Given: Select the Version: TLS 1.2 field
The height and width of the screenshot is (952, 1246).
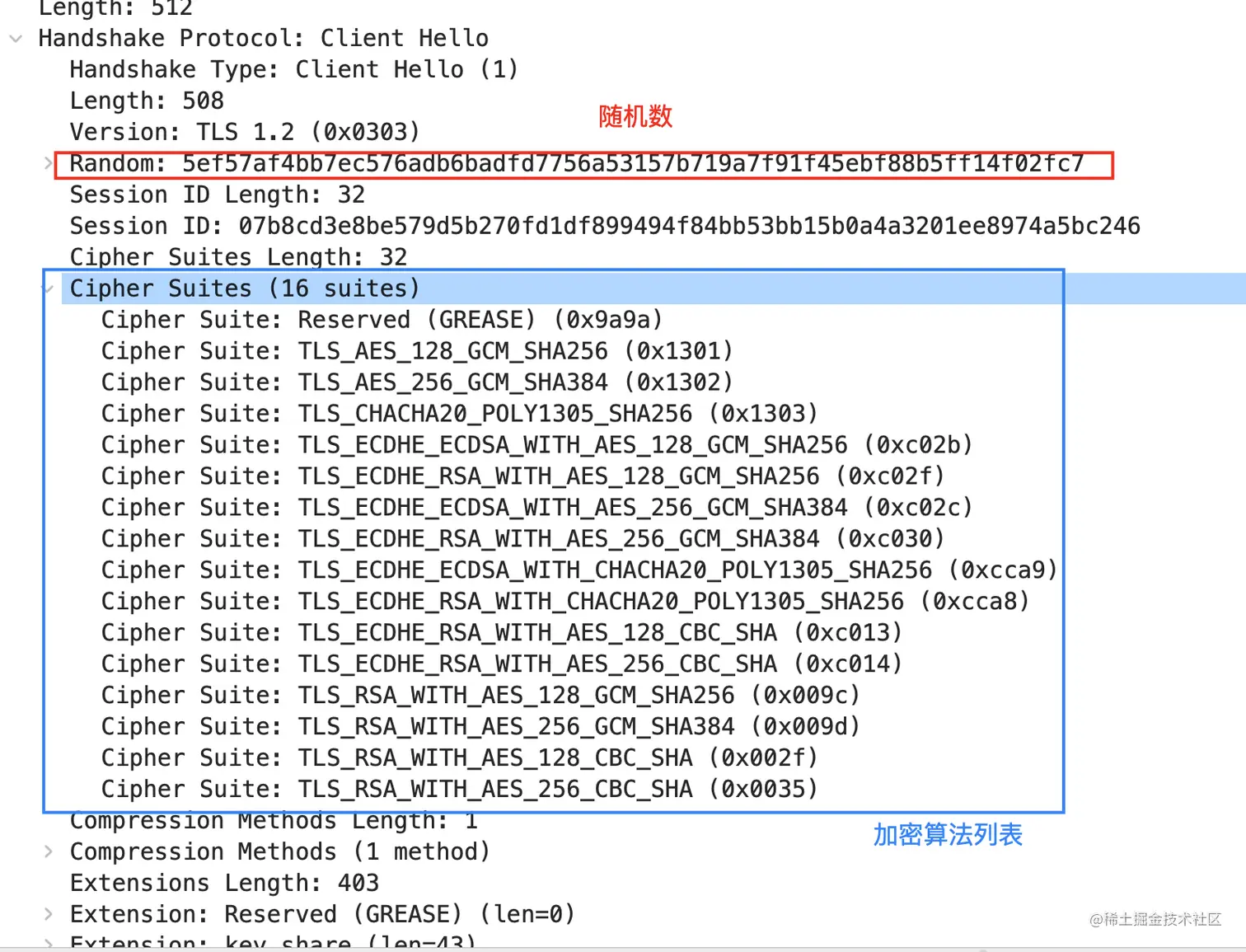Looking at the screenshot, I should (245, 132).
